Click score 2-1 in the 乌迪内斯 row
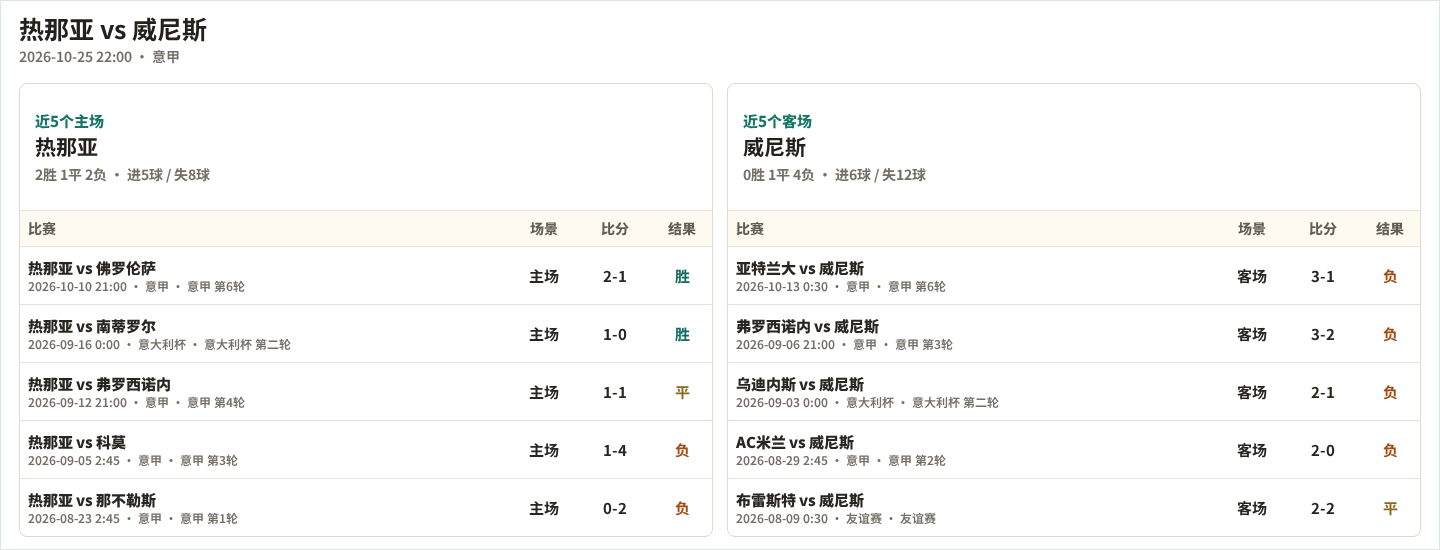Image resolution: width=1440 pixels, height=550 pixels. click(x=1323, y=392)
